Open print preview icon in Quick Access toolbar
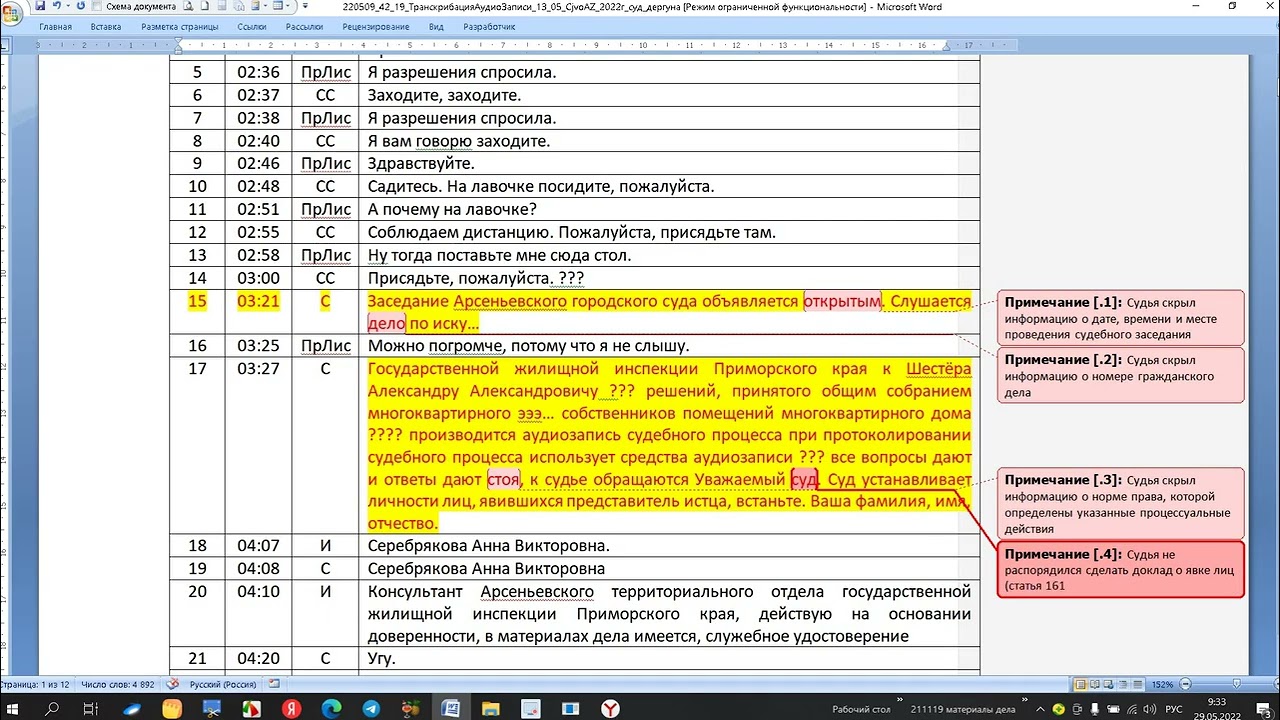This screenshot has height=720, width=1280. tap(188, 6)
